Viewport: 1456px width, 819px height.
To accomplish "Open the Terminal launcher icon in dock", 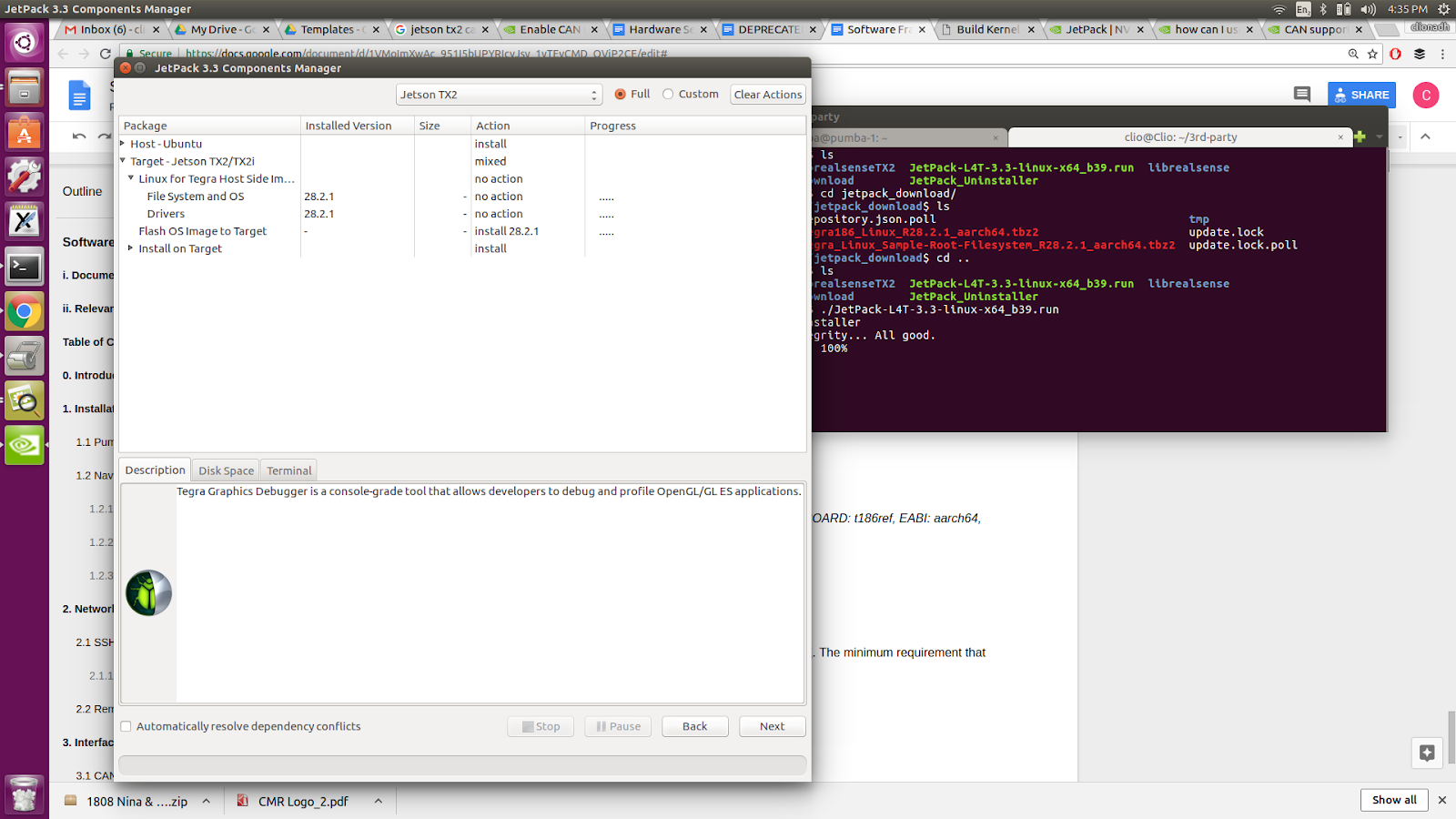I will point(25,267).
